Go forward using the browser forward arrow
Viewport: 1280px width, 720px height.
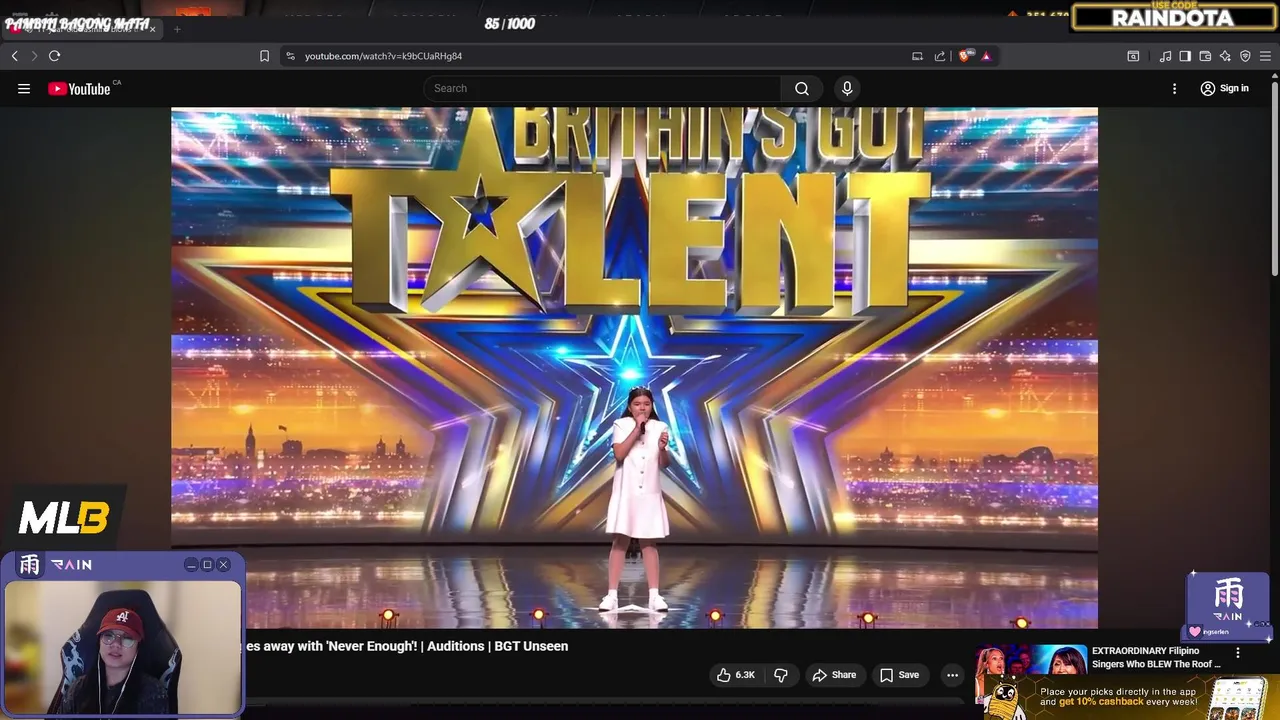pos(34,56)
